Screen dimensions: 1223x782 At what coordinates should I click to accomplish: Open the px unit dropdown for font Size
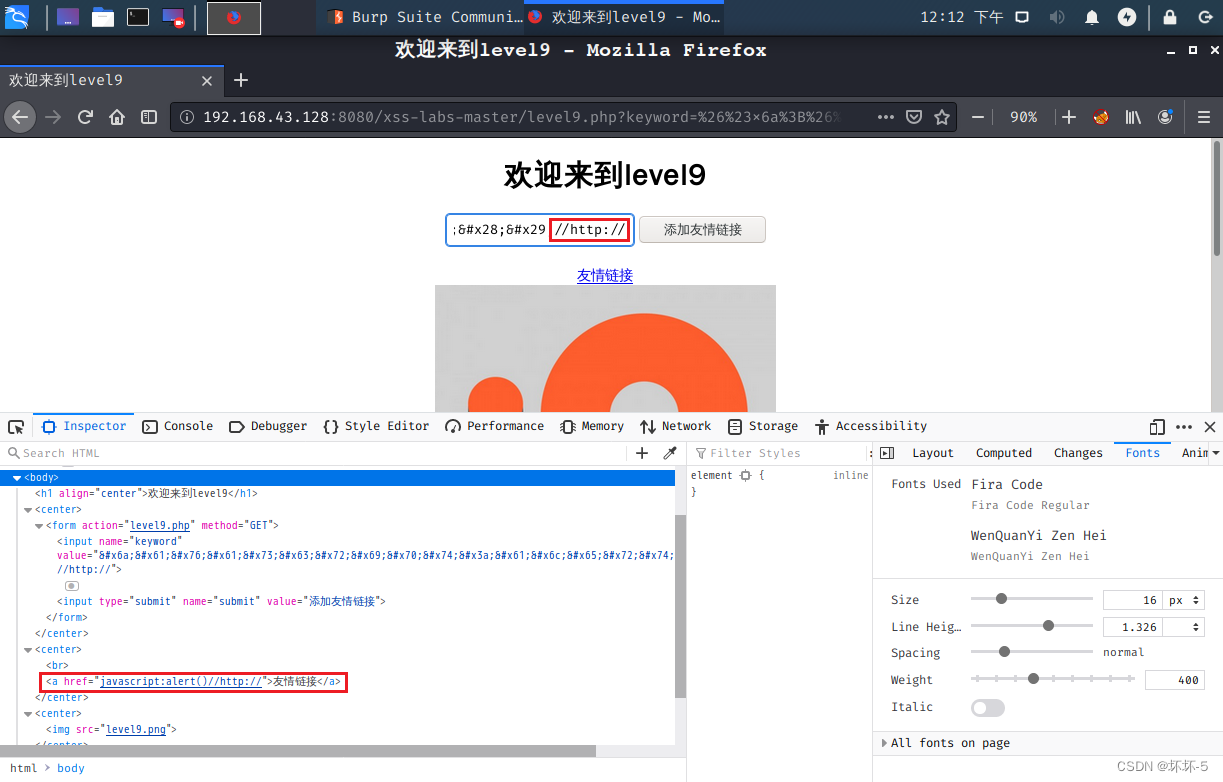(x=1184, y=599)
